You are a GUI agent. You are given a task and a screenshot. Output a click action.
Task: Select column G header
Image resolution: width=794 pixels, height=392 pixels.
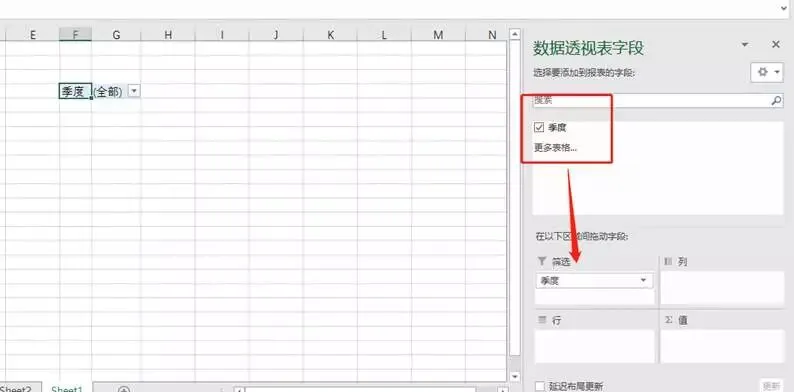point(116,34)
